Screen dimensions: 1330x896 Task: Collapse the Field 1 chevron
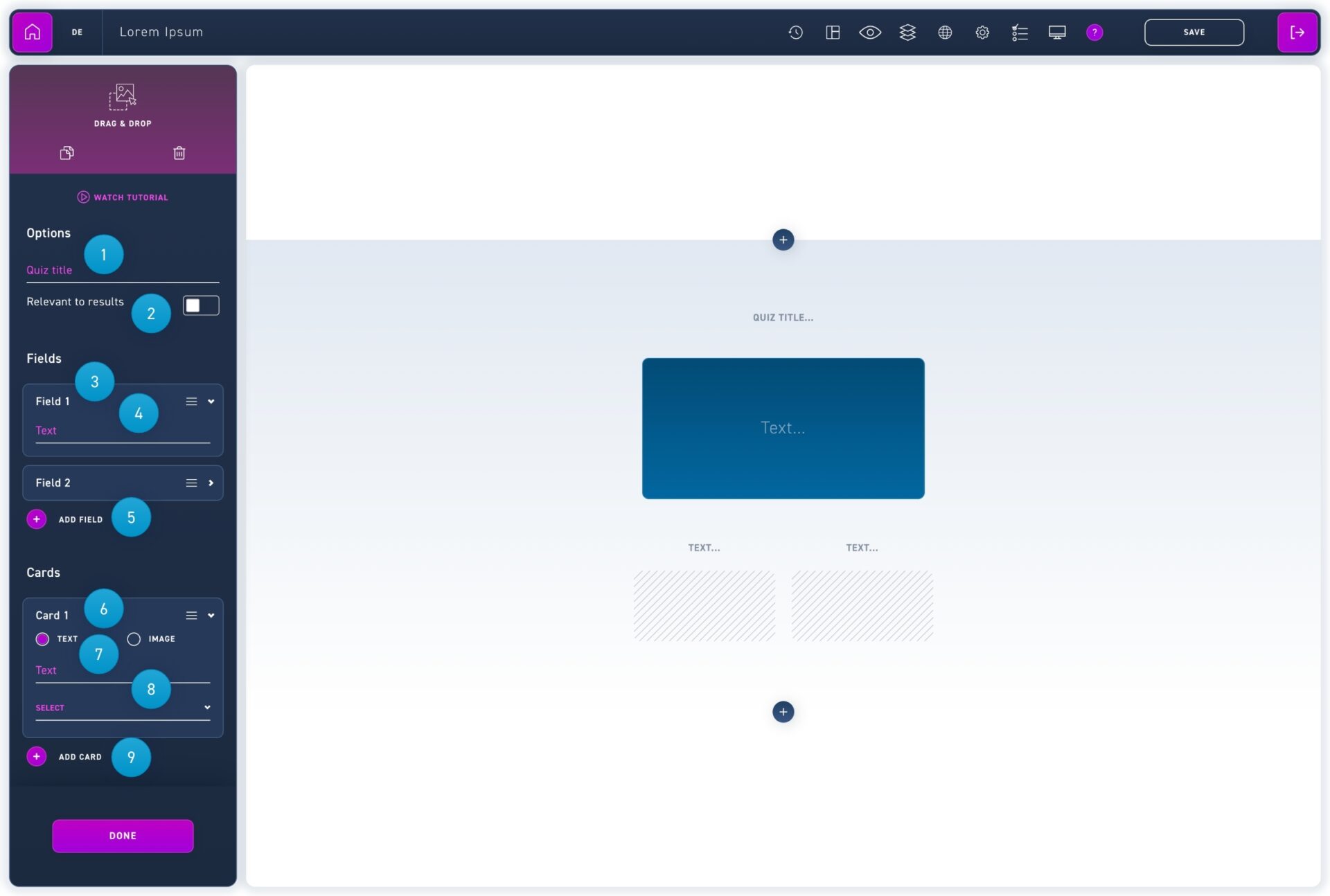(211, 402)
